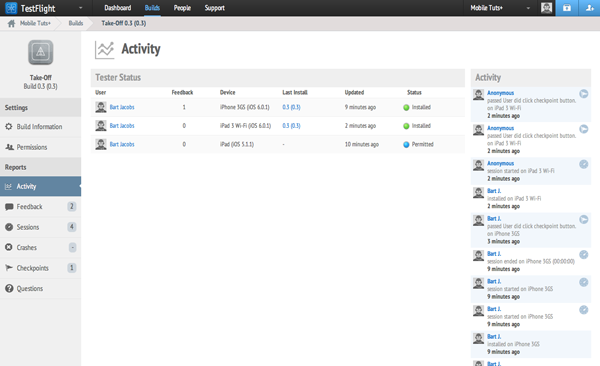The height and width of the screenshot is (366, 600).
Task: Open Bart J. link for installed on iPhone 3GS
Action: click(x=494, y=337)
